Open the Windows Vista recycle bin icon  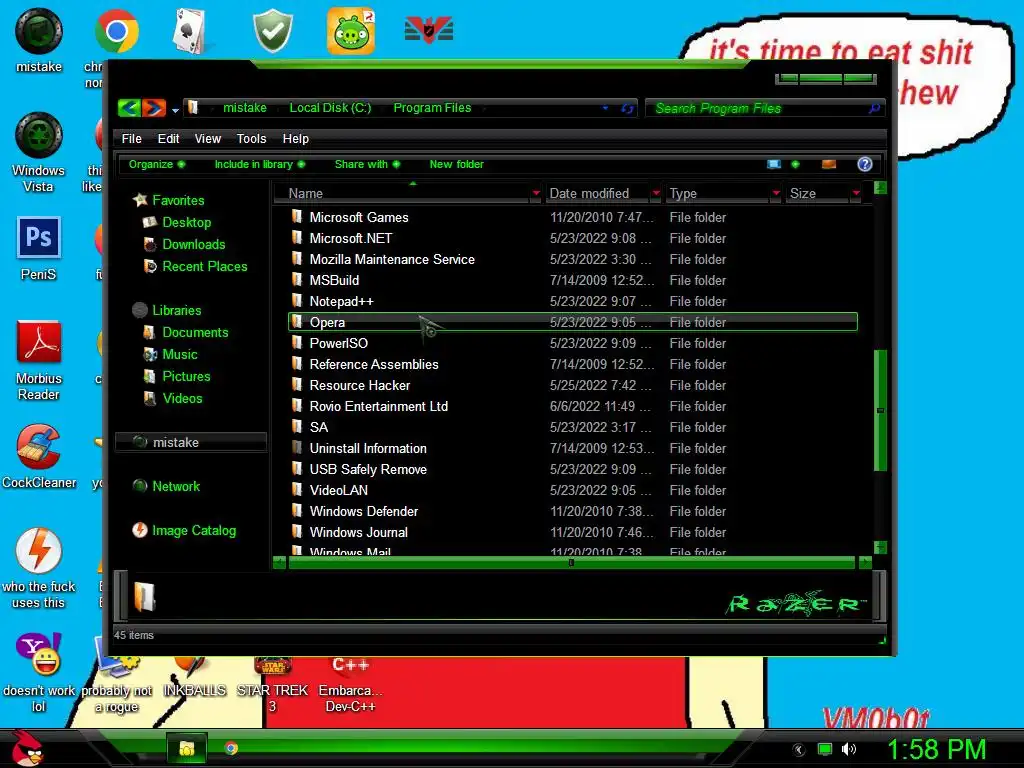tap(39, 135)
